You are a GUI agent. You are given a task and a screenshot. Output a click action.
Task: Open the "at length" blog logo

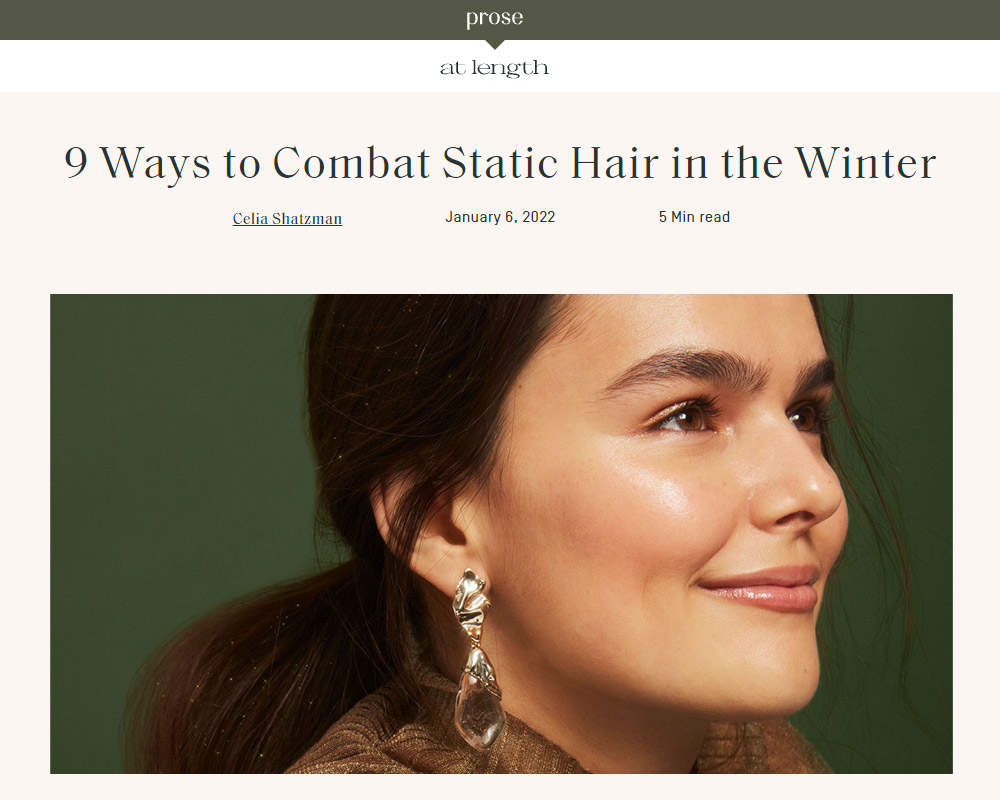pos(494,68)
